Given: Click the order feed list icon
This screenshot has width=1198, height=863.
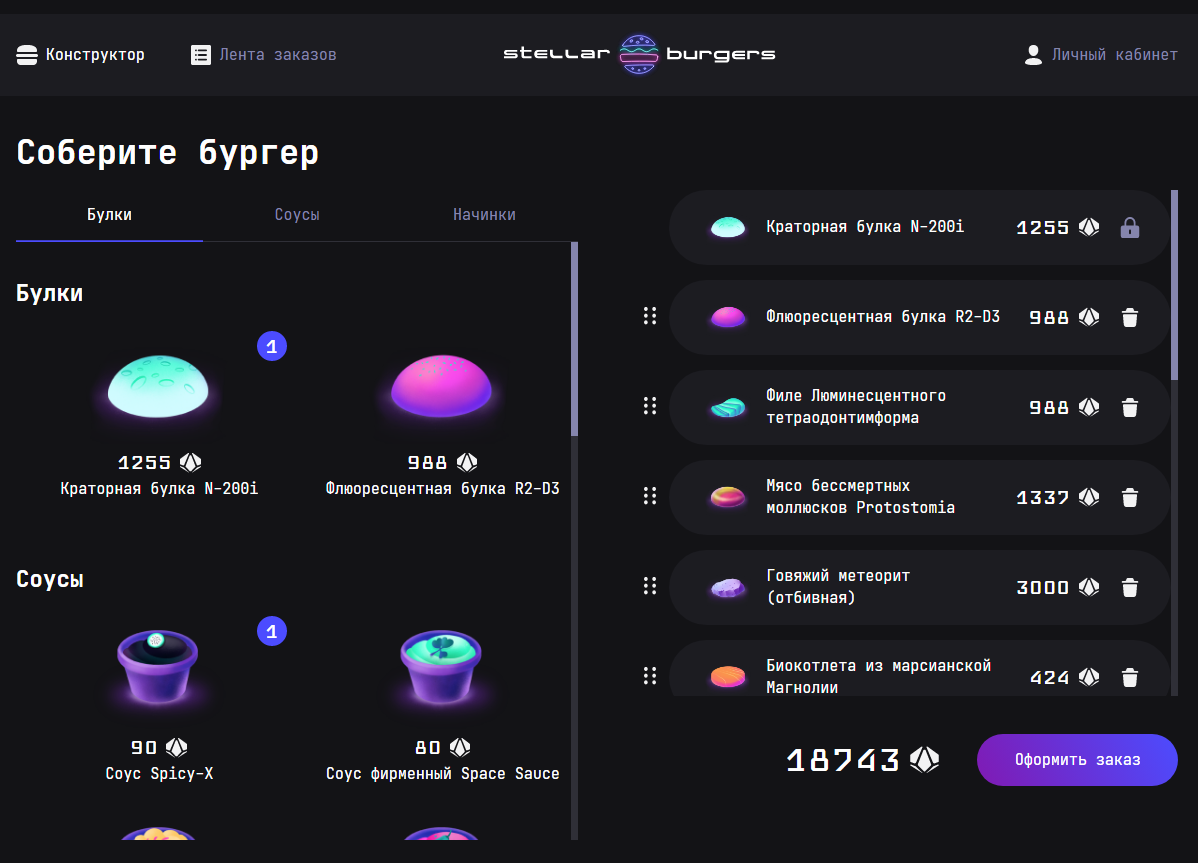Looking at the screenshot, I should pos(200,55).
